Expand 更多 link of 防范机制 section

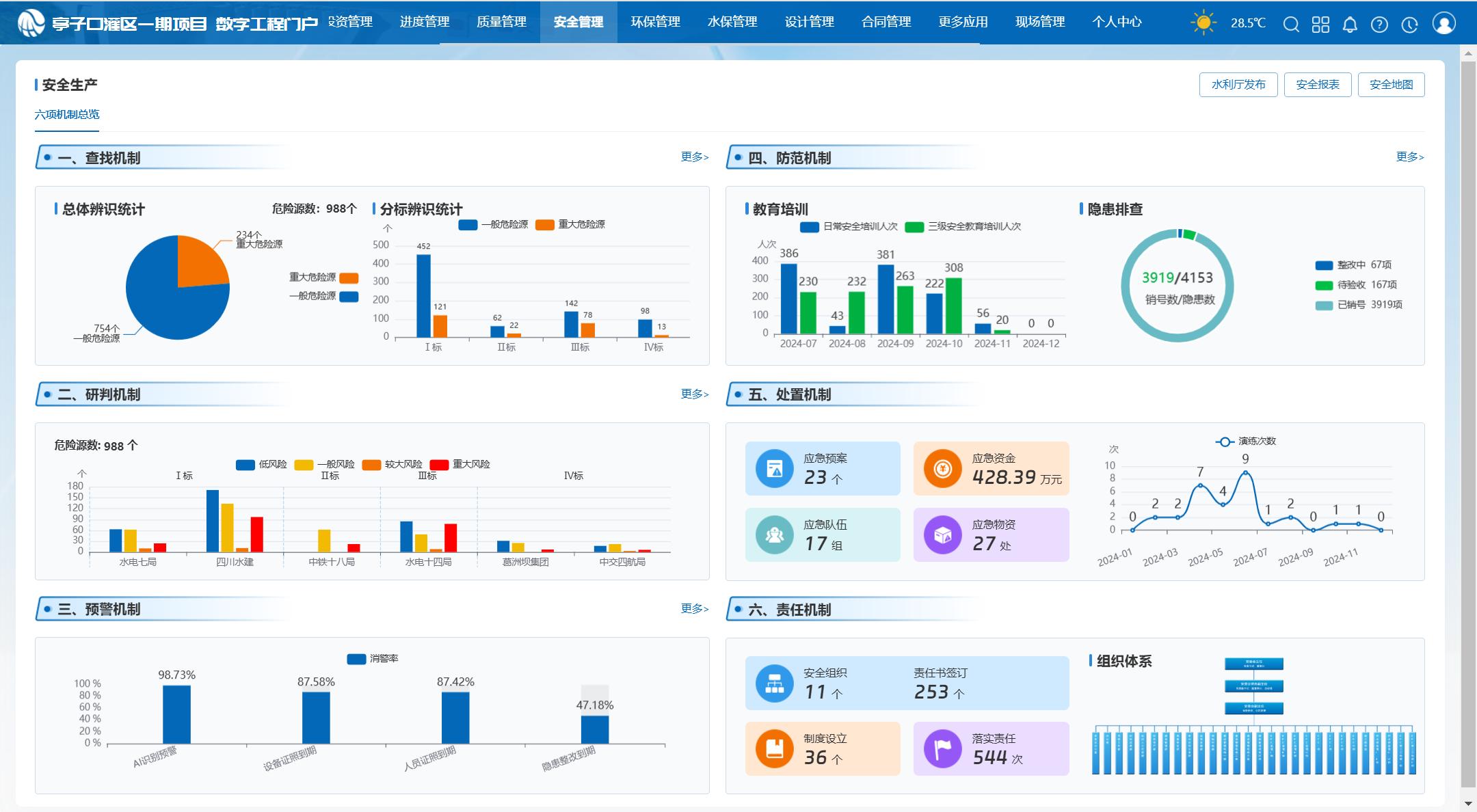[x=1409, y=157]
